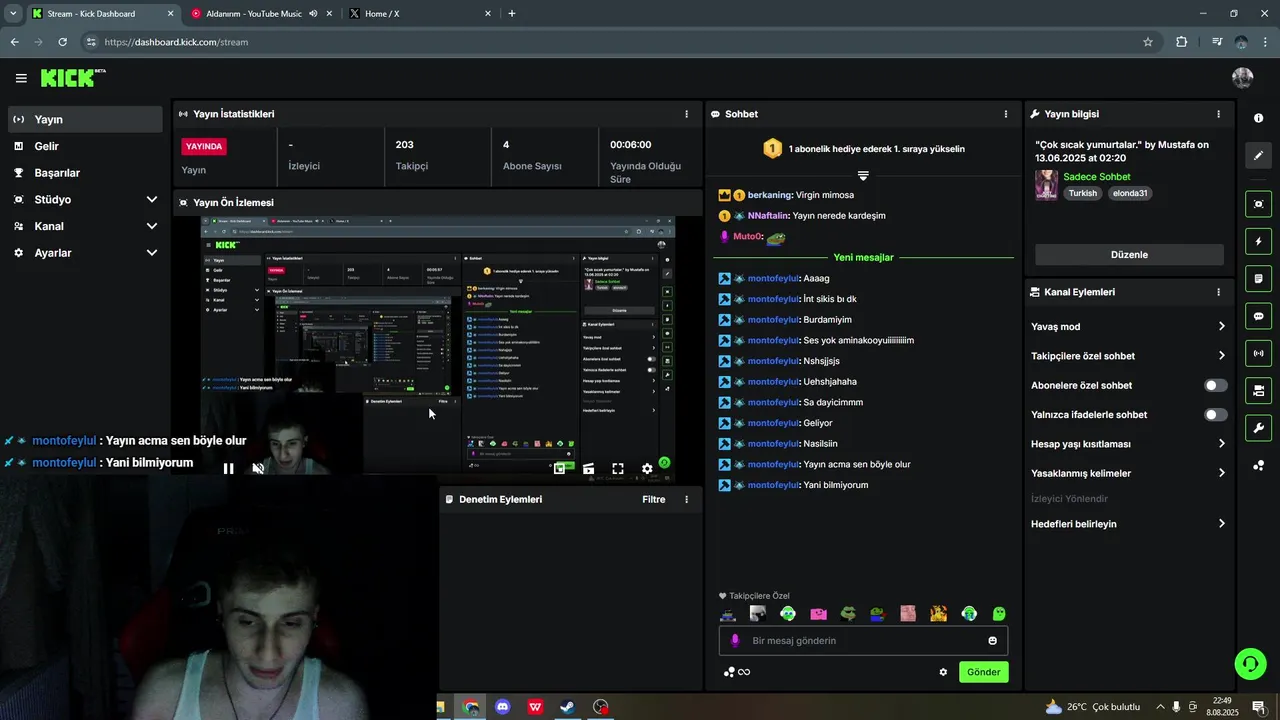Open the wrench tools icon in right rail

(x=1258, y=428)
